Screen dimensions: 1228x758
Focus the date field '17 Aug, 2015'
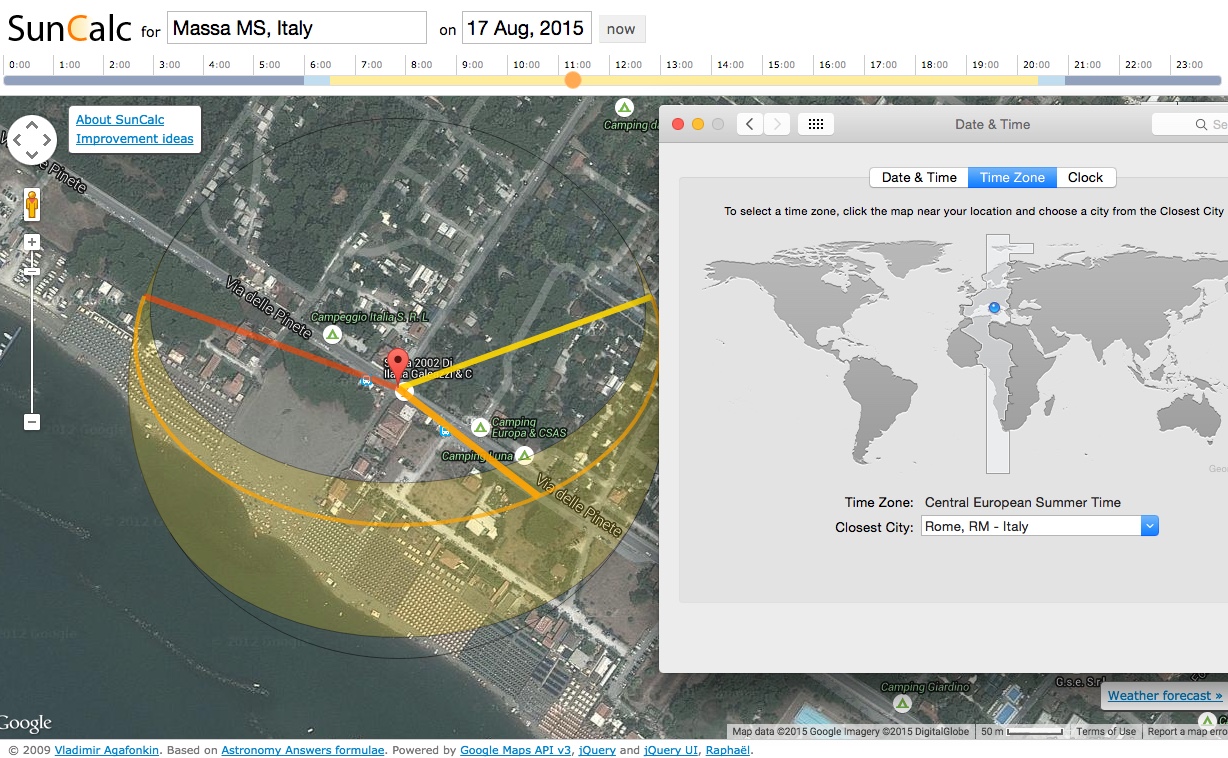point(527,28)
